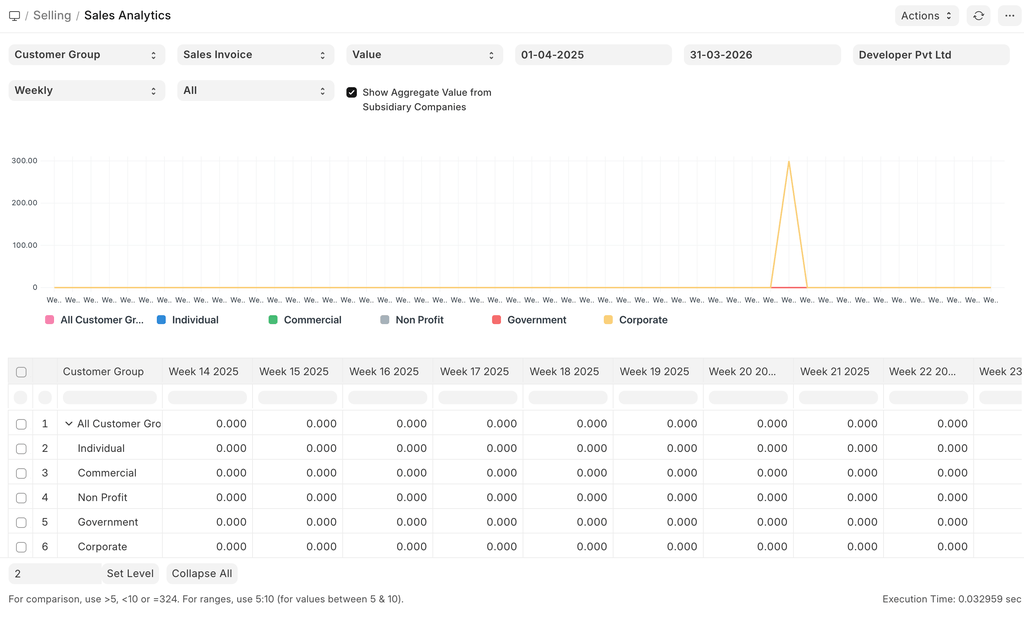Toggle Corporate yellow legend swatch

[608, 320]
